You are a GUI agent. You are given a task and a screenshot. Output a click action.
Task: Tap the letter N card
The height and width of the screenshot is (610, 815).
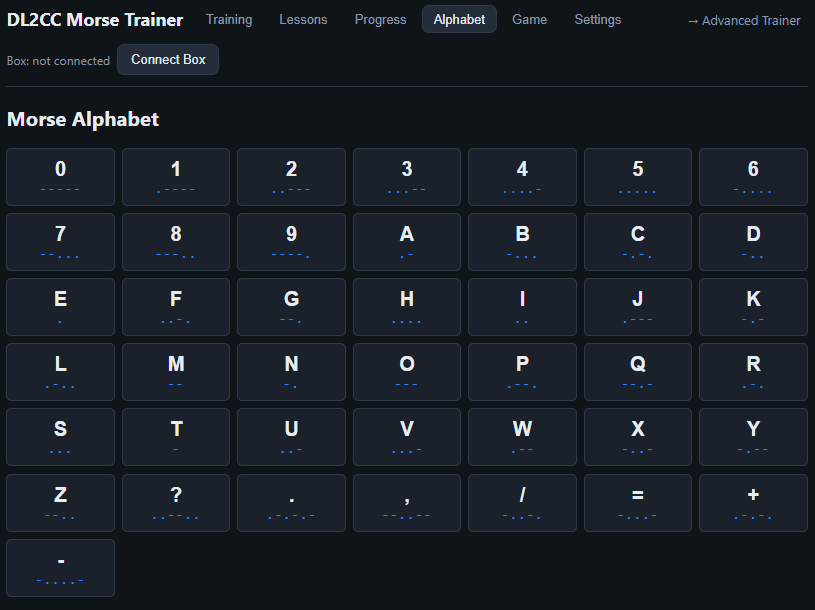[x=292, y=372]
